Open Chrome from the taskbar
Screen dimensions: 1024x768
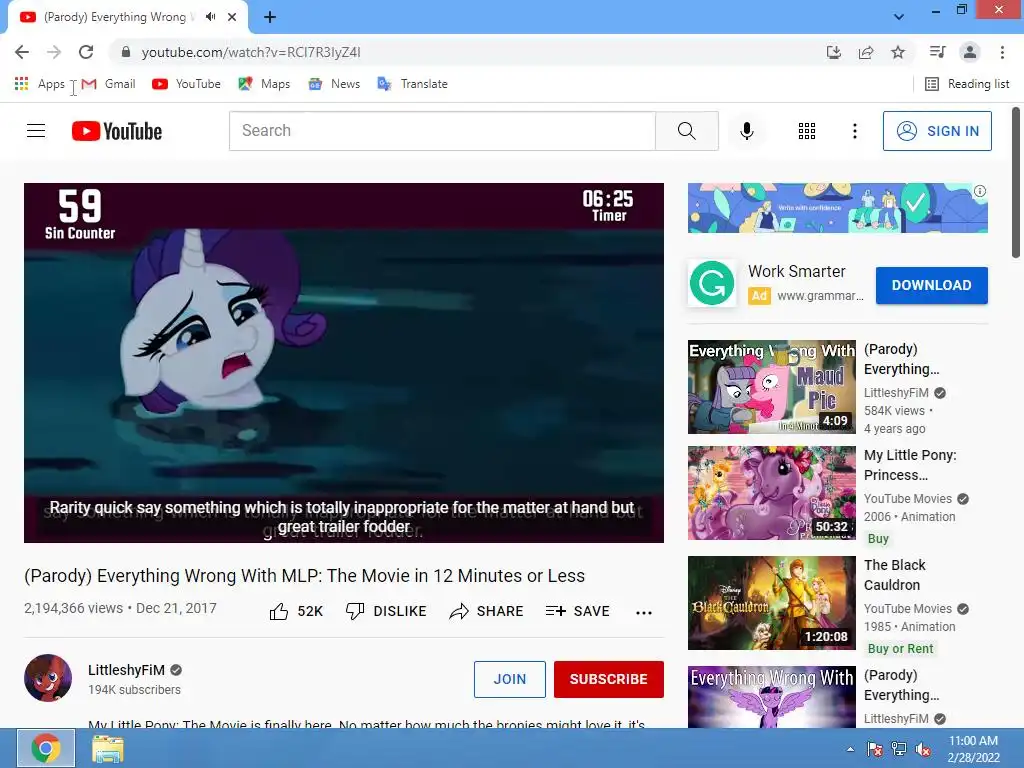coord(46,748)
